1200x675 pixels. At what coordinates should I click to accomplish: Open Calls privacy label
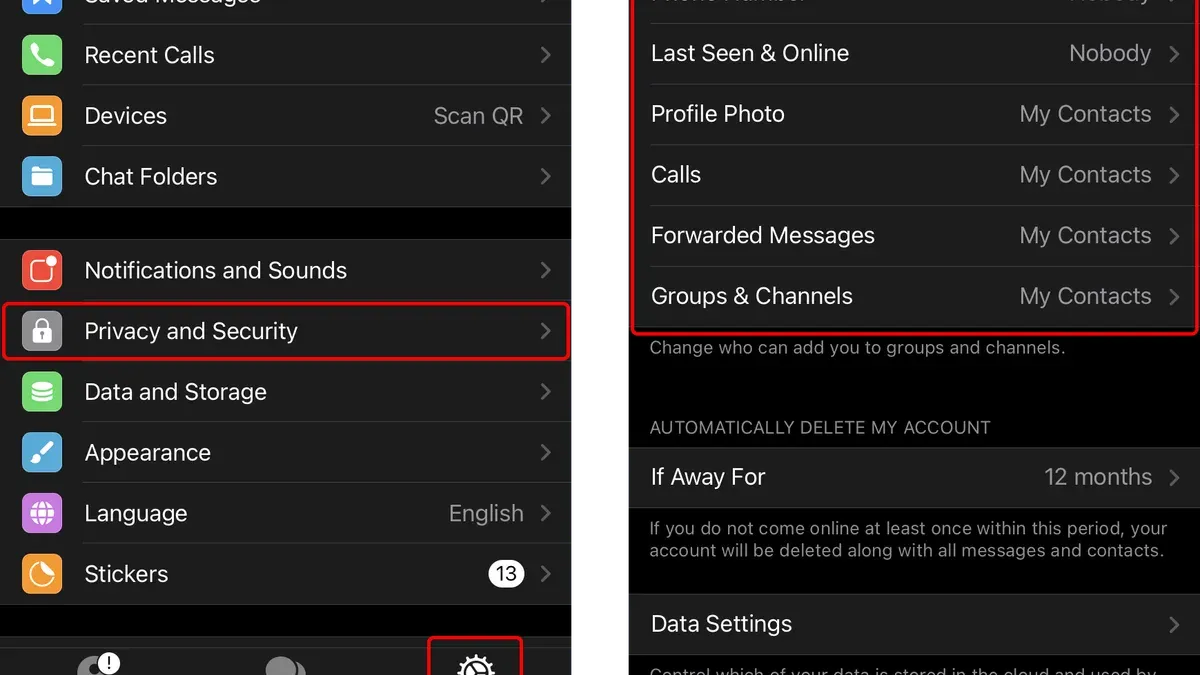tap(676, 175)
